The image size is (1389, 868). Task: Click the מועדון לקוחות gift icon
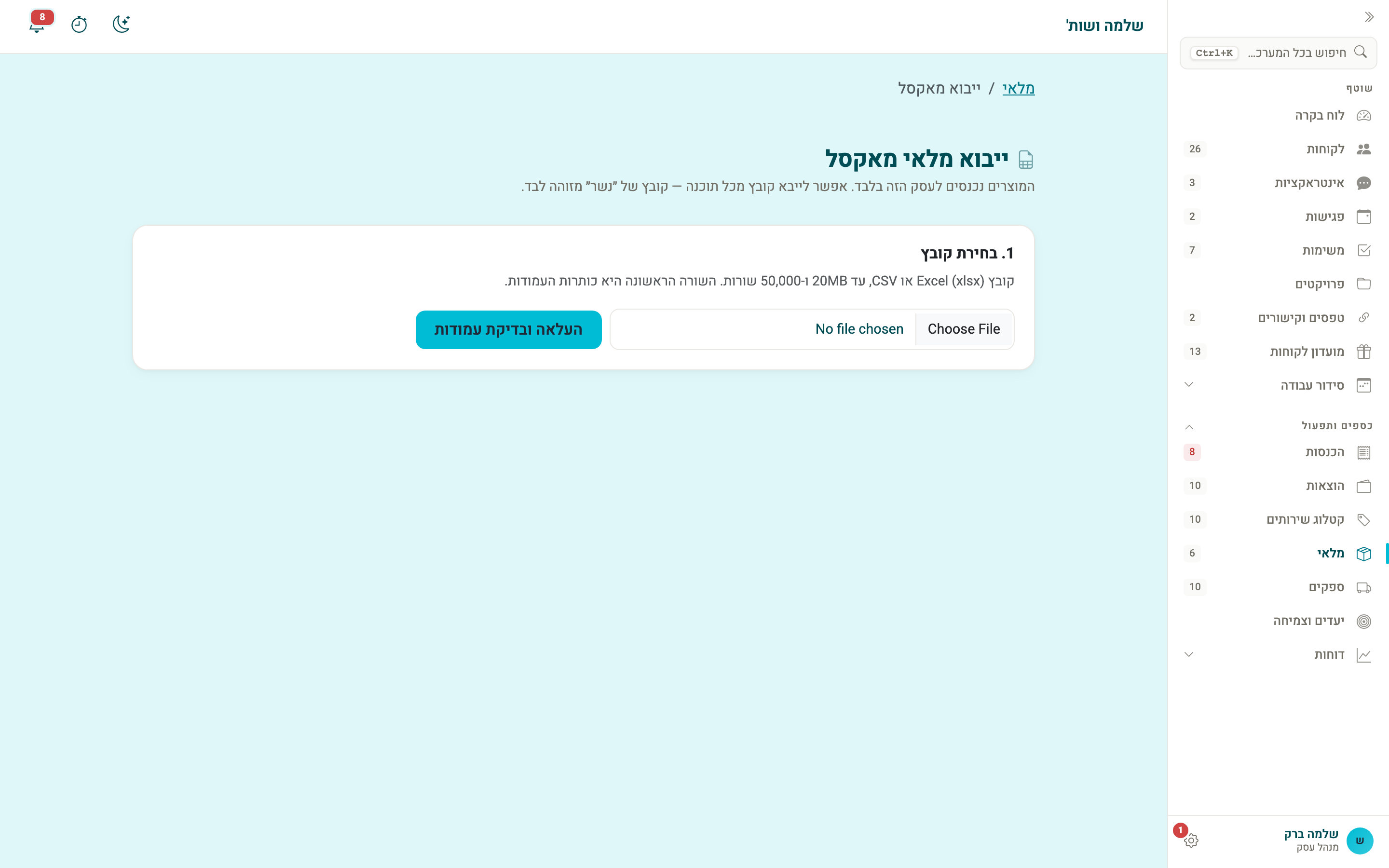1364,352
